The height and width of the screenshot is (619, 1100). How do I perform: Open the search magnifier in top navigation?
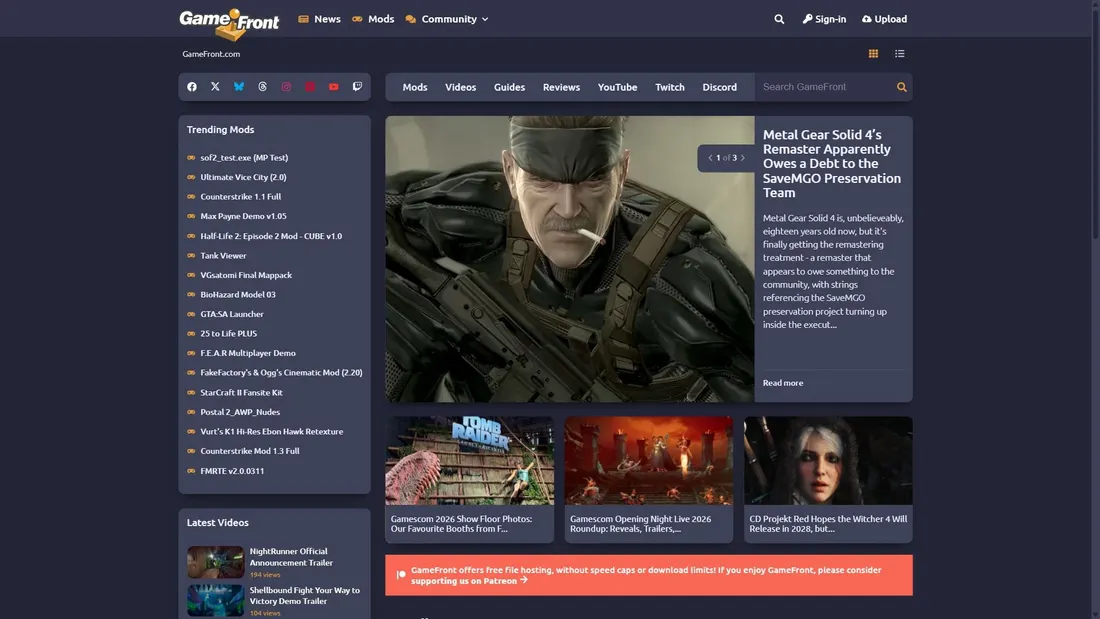(779, 19)
